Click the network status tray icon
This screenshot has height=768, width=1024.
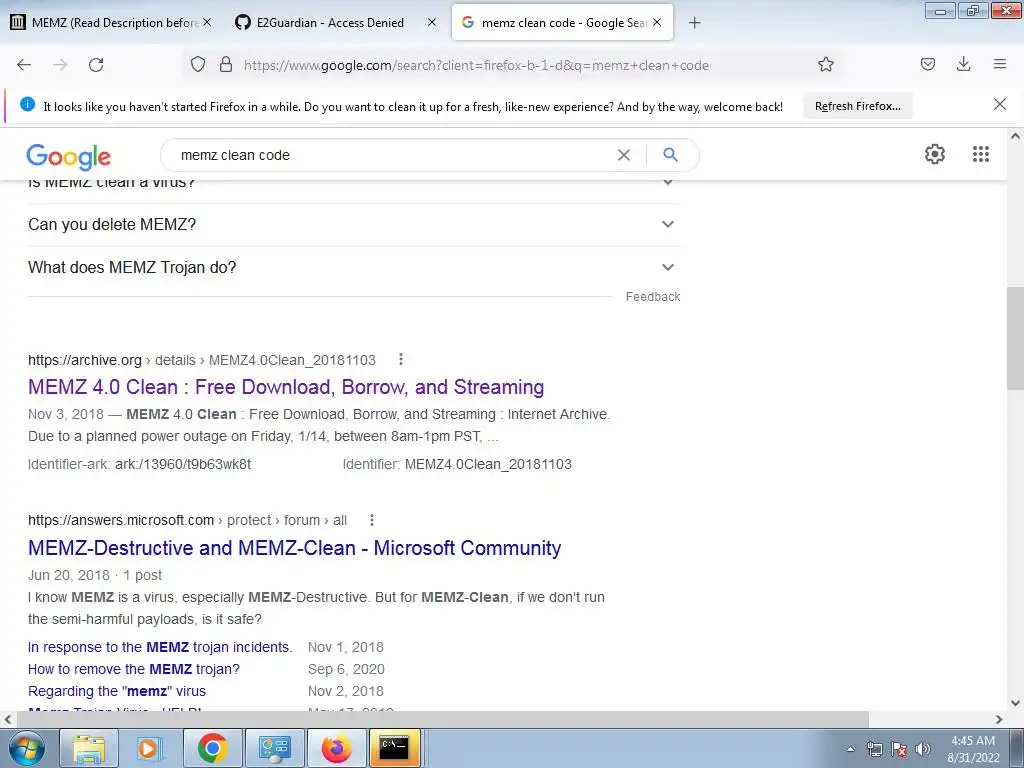click(874, 749)
